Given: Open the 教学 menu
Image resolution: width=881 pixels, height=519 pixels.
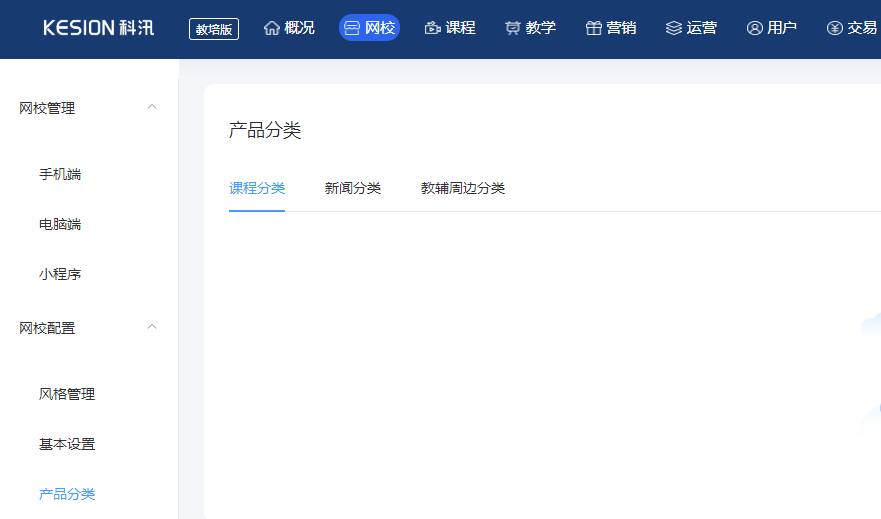Looking at the screenshot, I should 541,28.
